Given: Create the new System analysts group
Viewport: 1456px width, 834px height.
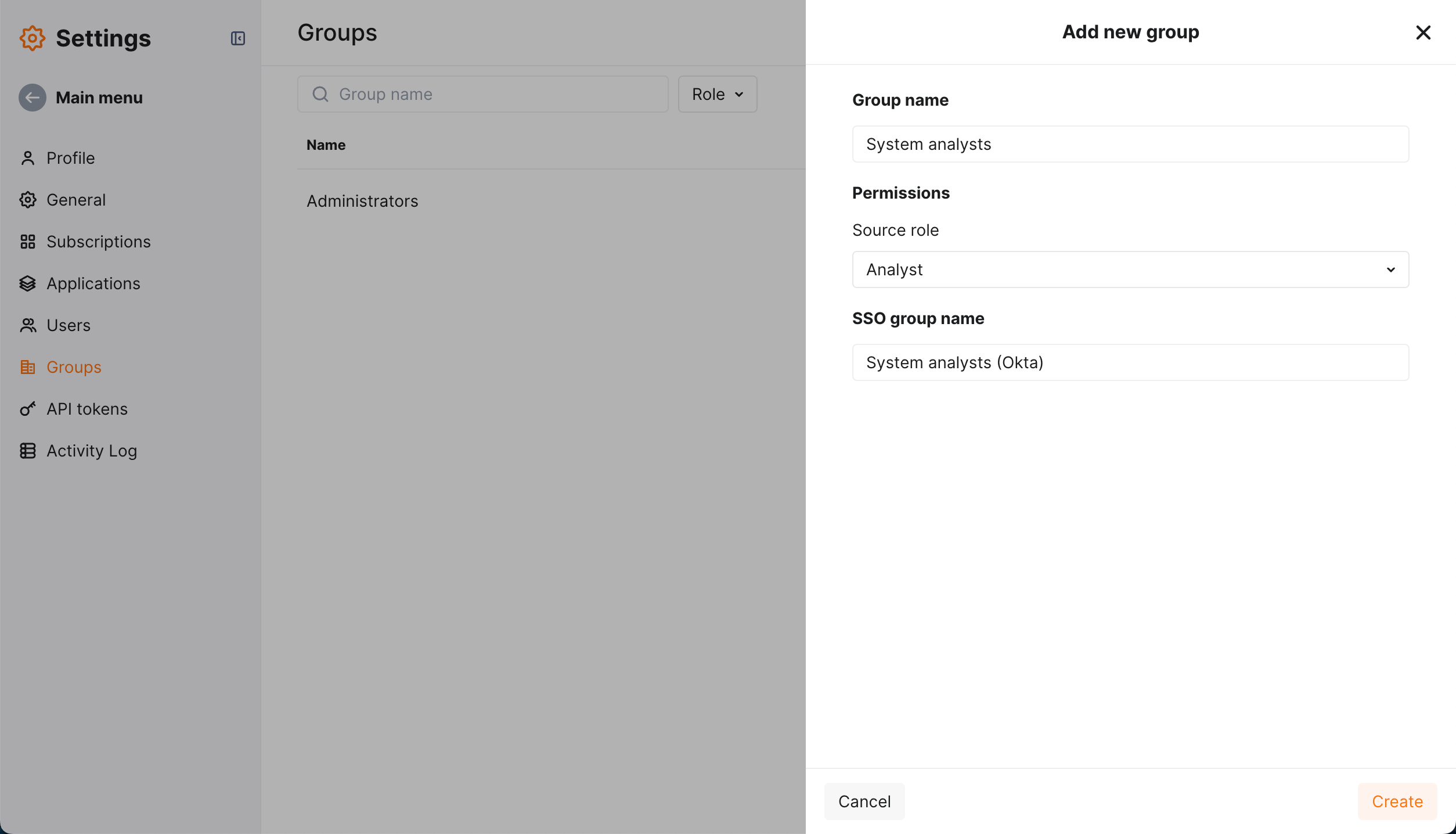Looking at the screenshot, I should (1397, 801).
